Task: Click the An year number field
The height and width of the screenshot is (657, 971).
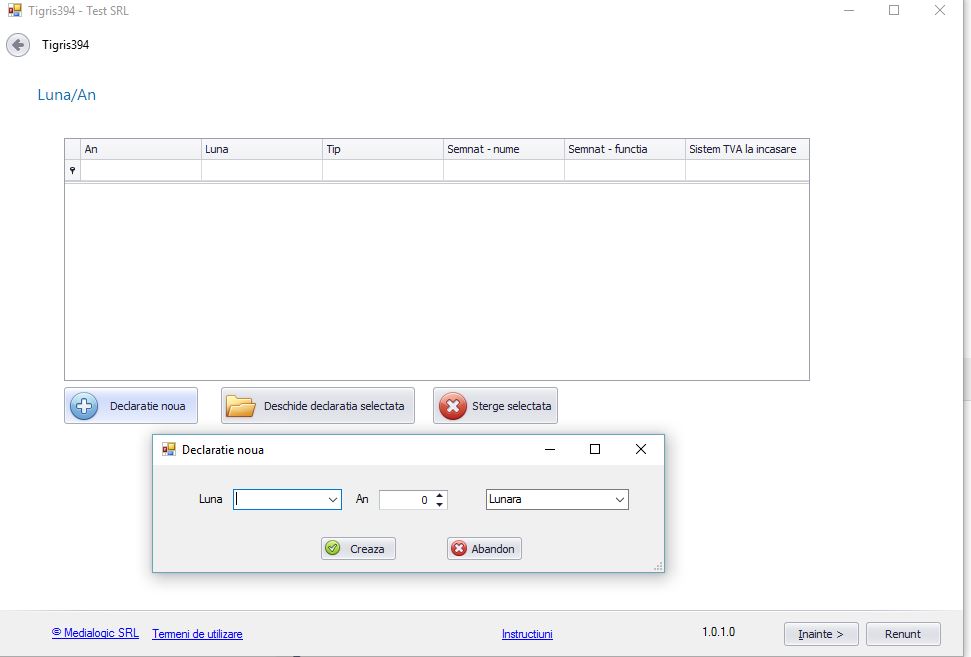Action: (x=406, y=499)
